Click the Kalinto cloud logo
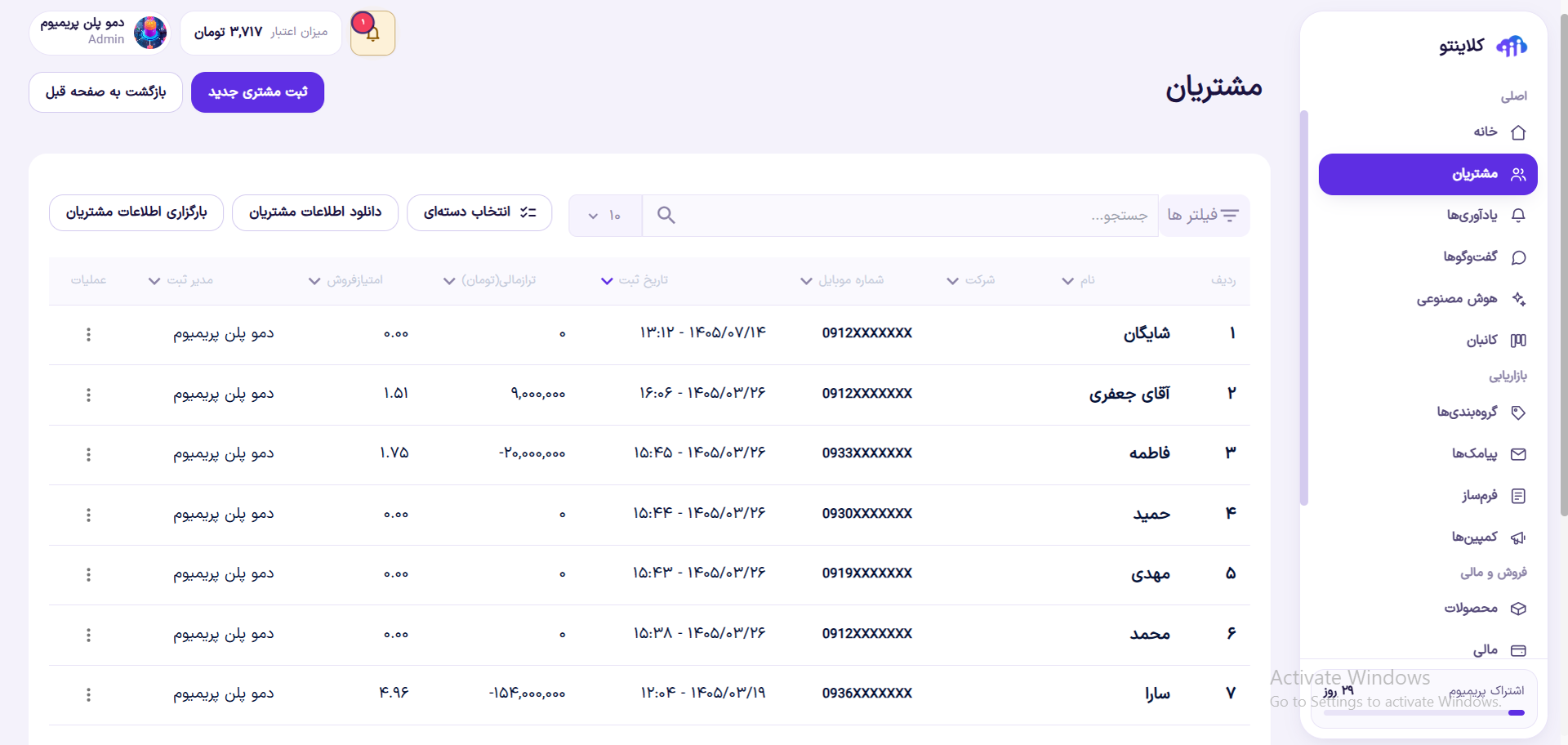The width and height of the screenshot is (1568, 745). coord(1511,47)
